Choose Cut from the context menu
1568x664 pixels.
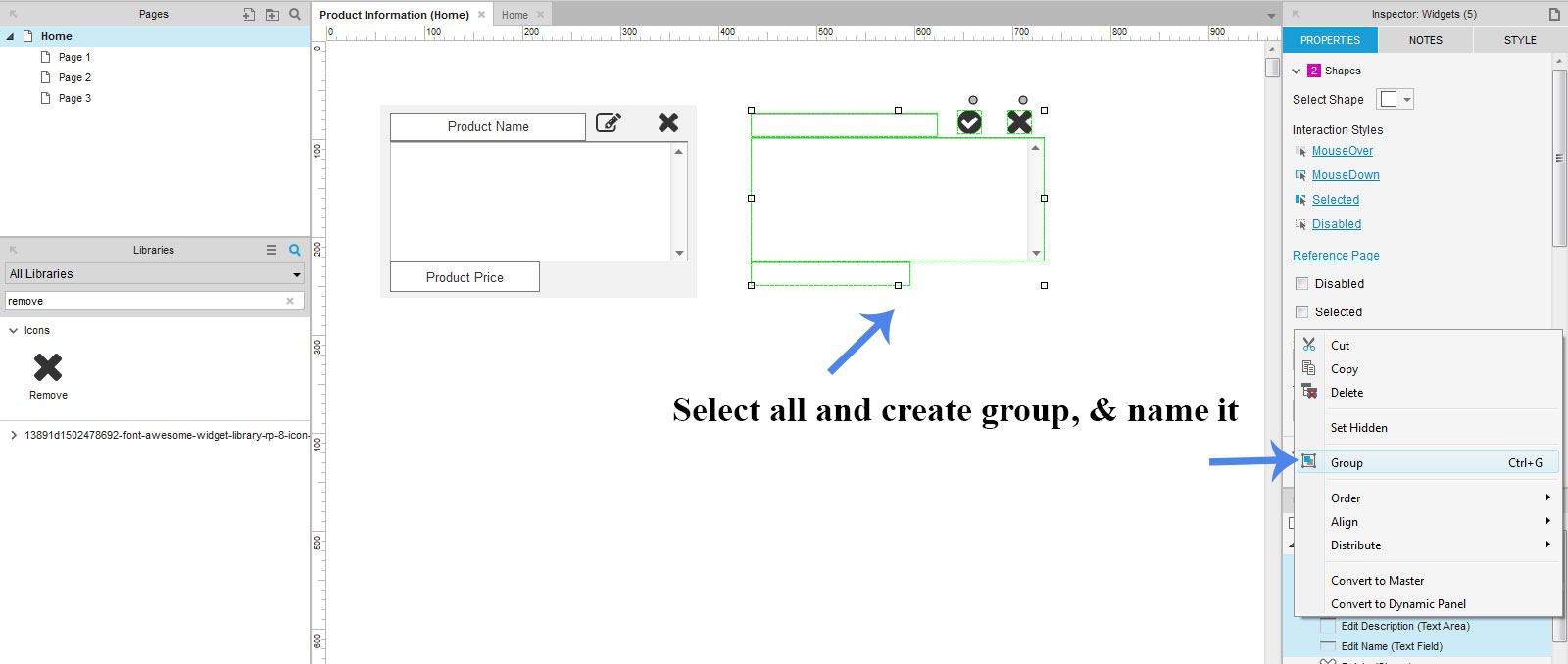pos(1429,346)
